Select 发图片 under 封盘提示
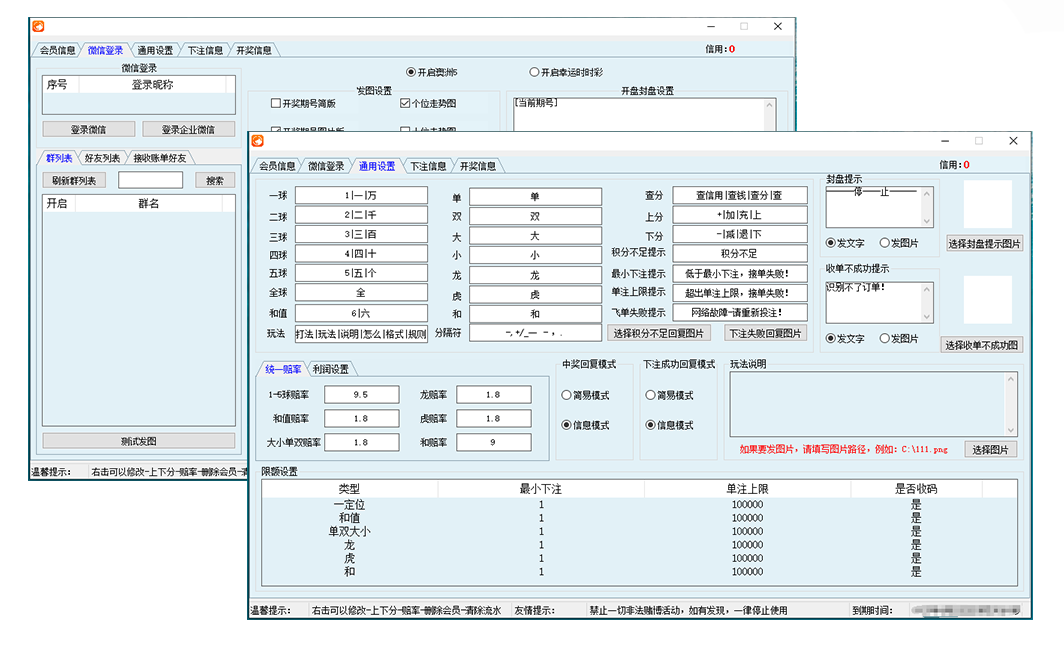Image resolution: width=1064 pixels, height=652 pixels. [884, 242]
